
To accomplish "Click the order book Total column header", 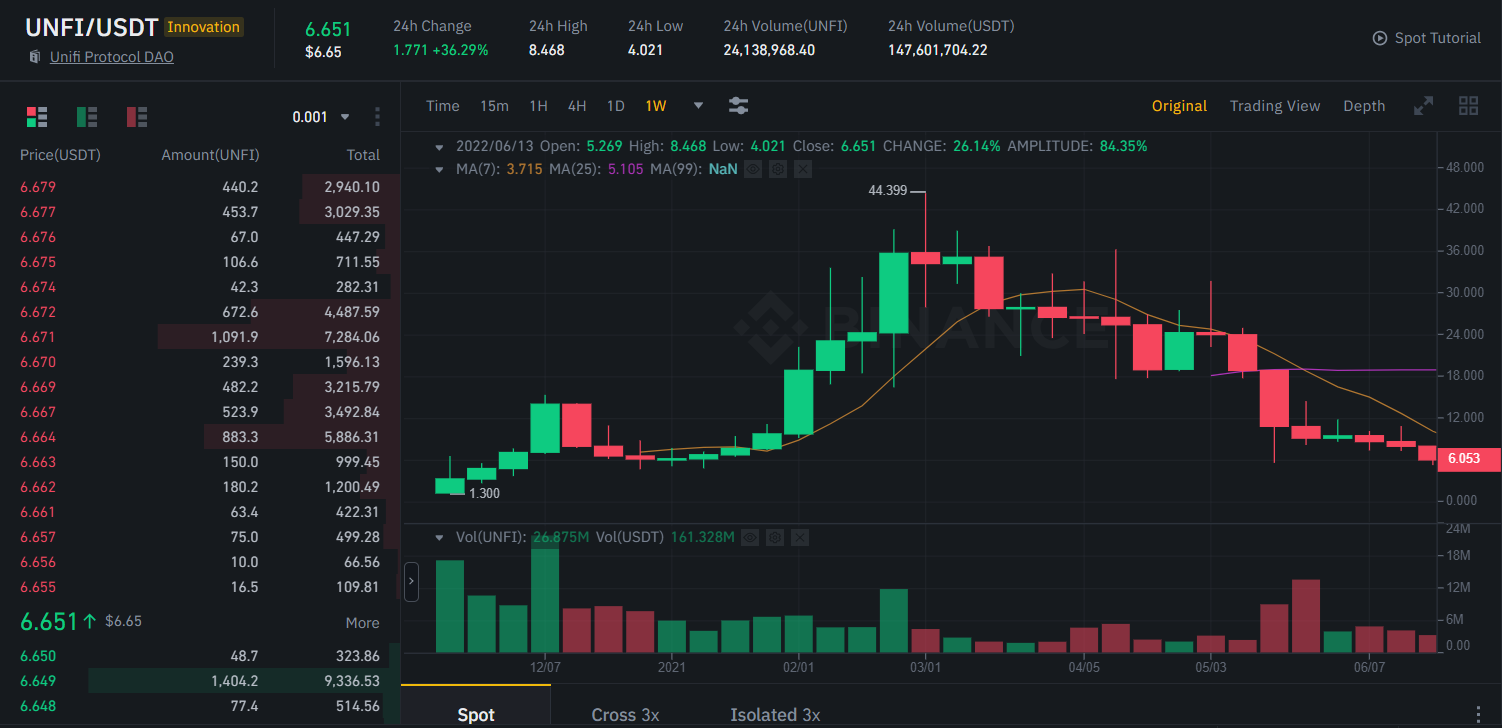I will pyautogui.click(x=363, y=155).
